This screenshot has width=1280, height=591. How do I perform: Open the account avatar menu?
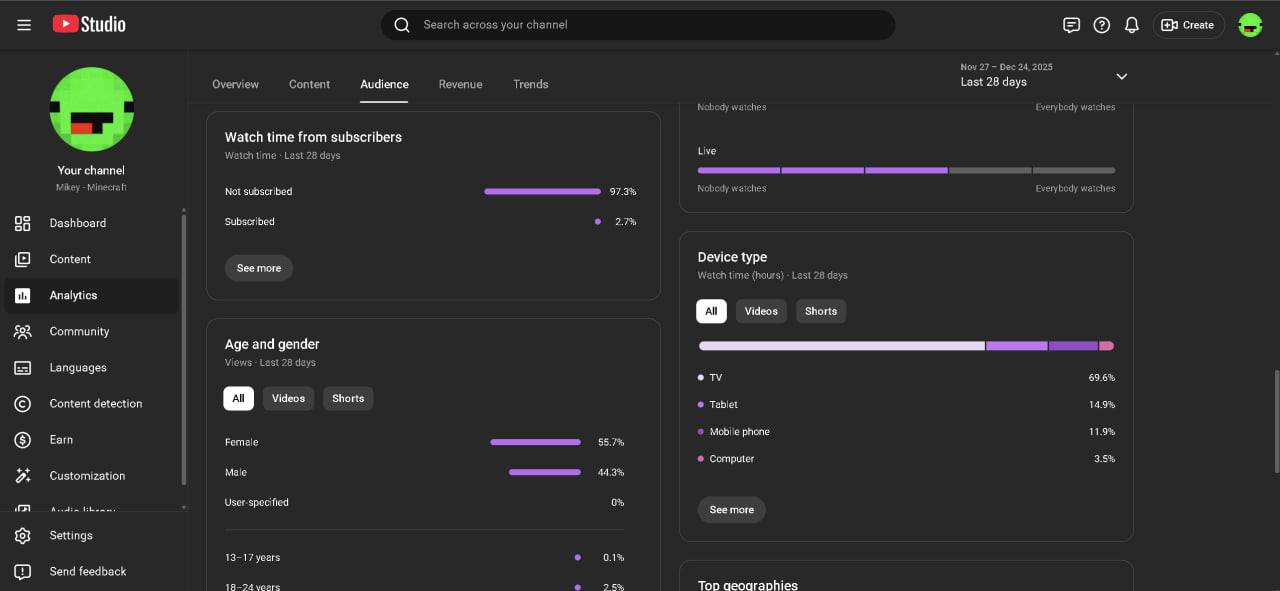tap(1250, 25)
